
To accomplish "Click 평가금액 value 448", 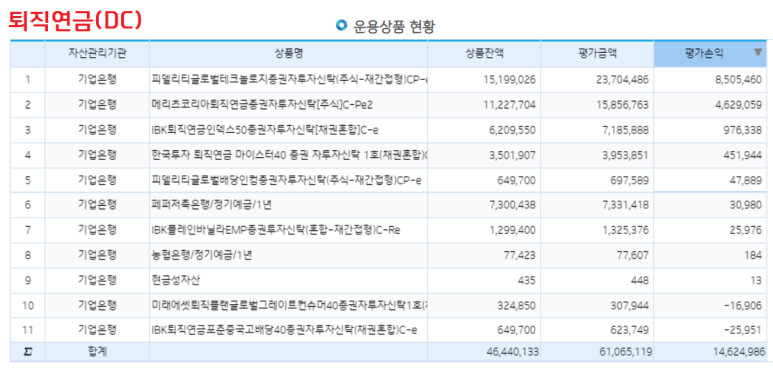I will [x=639, y=281].
